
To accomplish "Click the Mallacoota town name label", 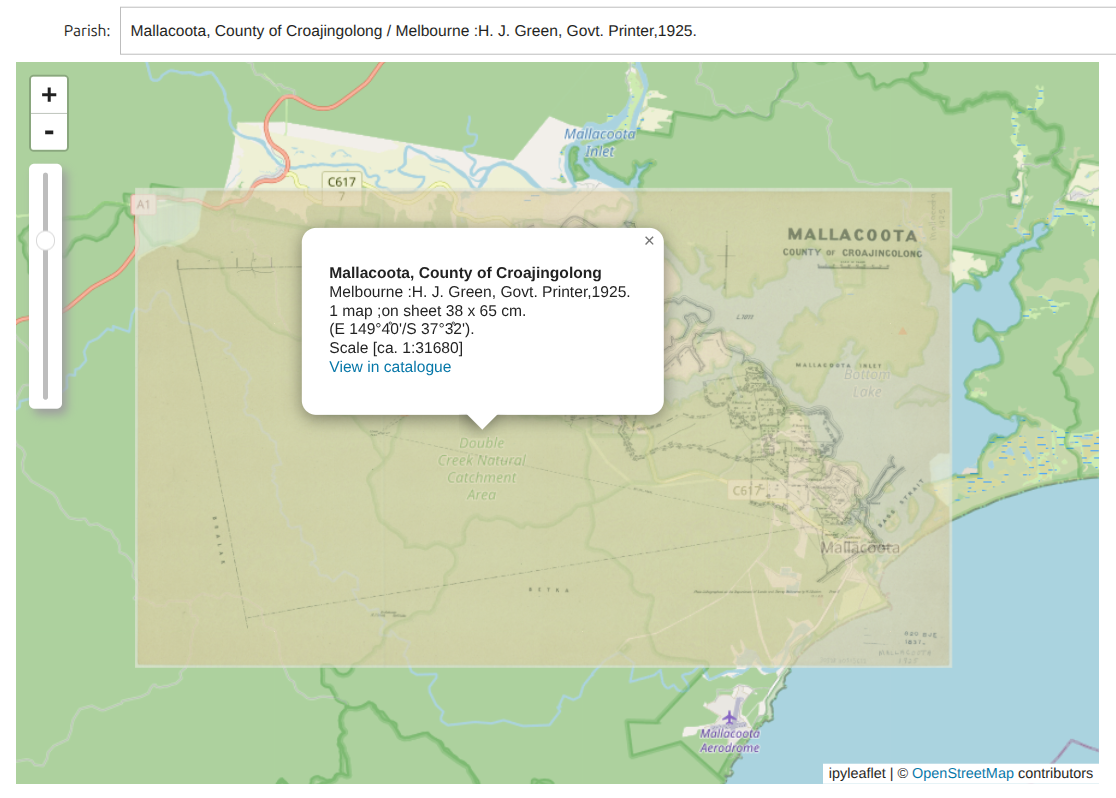I will (859, 547).
